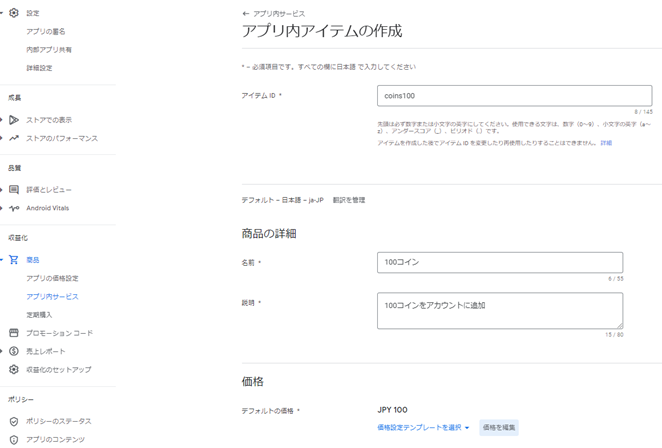
Task: Click the 名前 field containing 100コイン
Action: click(500, 262)
